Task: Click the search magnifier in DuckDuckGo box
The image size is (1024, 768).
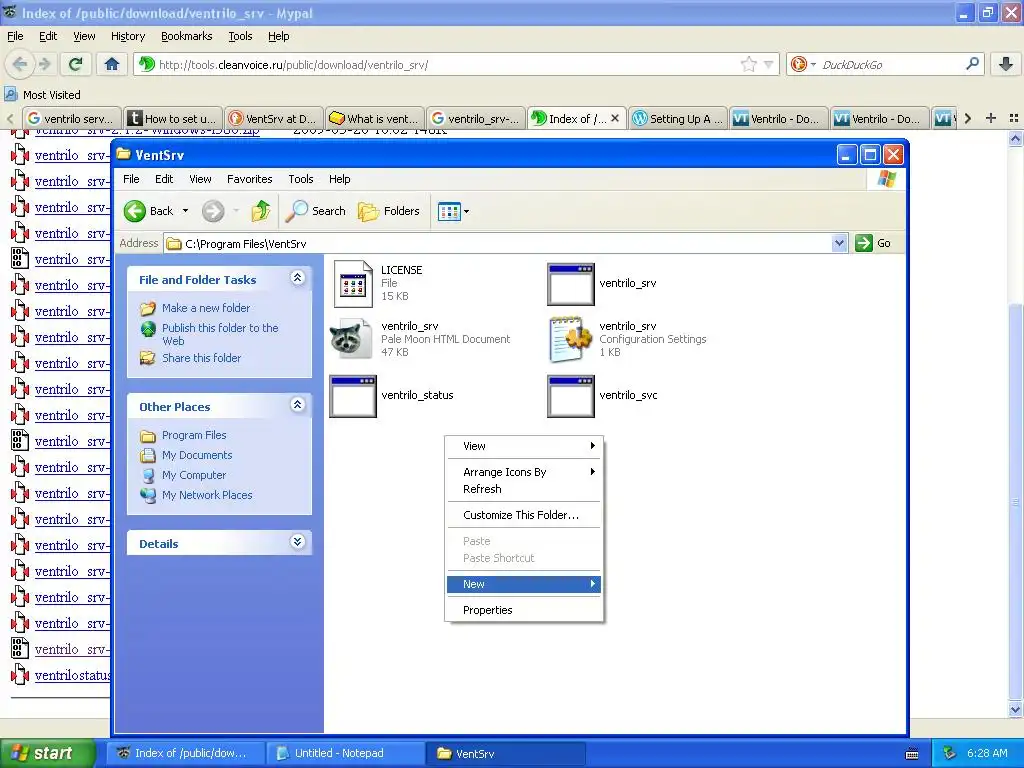Action: (972, 64)
